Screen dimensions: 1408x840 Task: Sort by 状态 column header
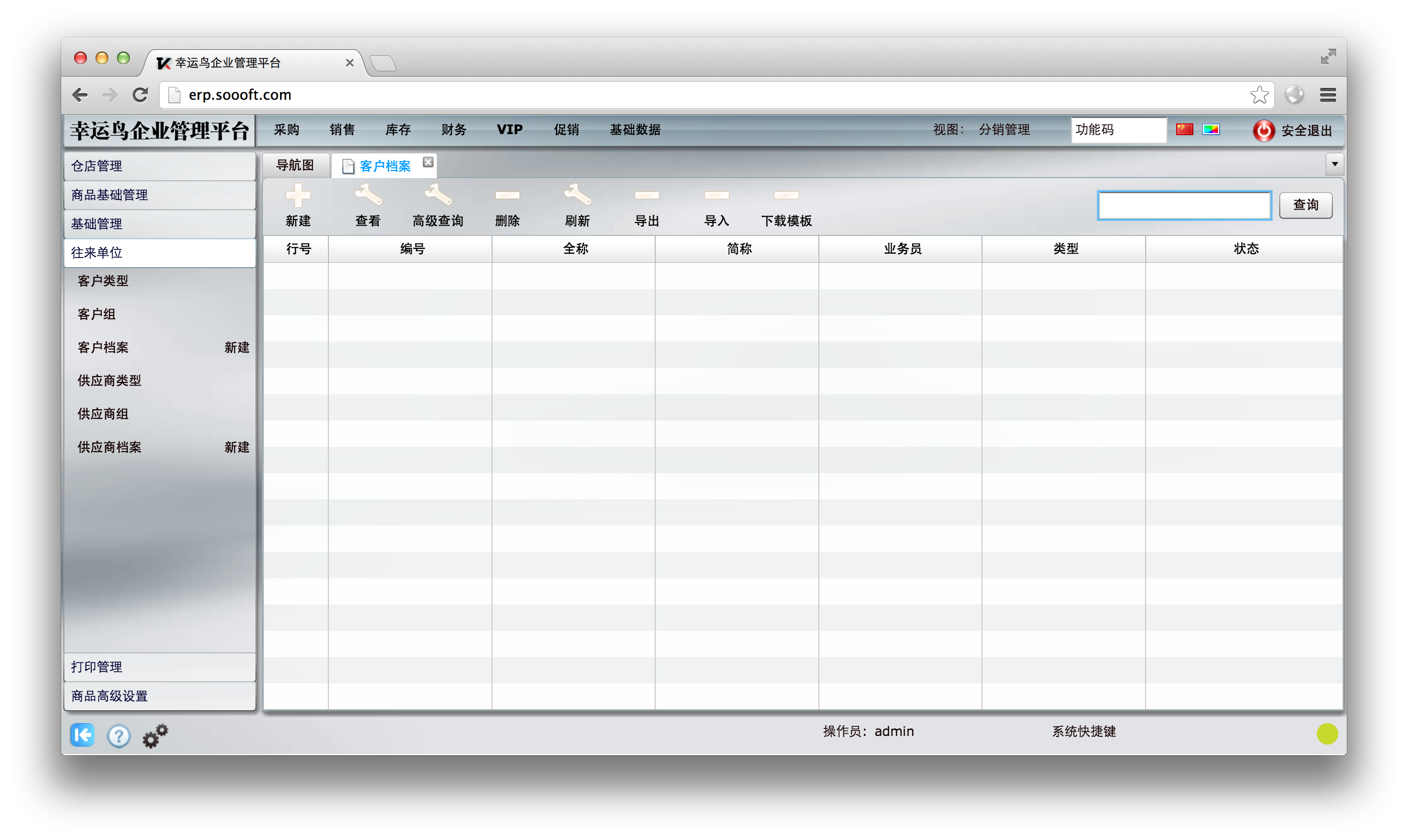pyautogui.click(x=1244, y=248)
